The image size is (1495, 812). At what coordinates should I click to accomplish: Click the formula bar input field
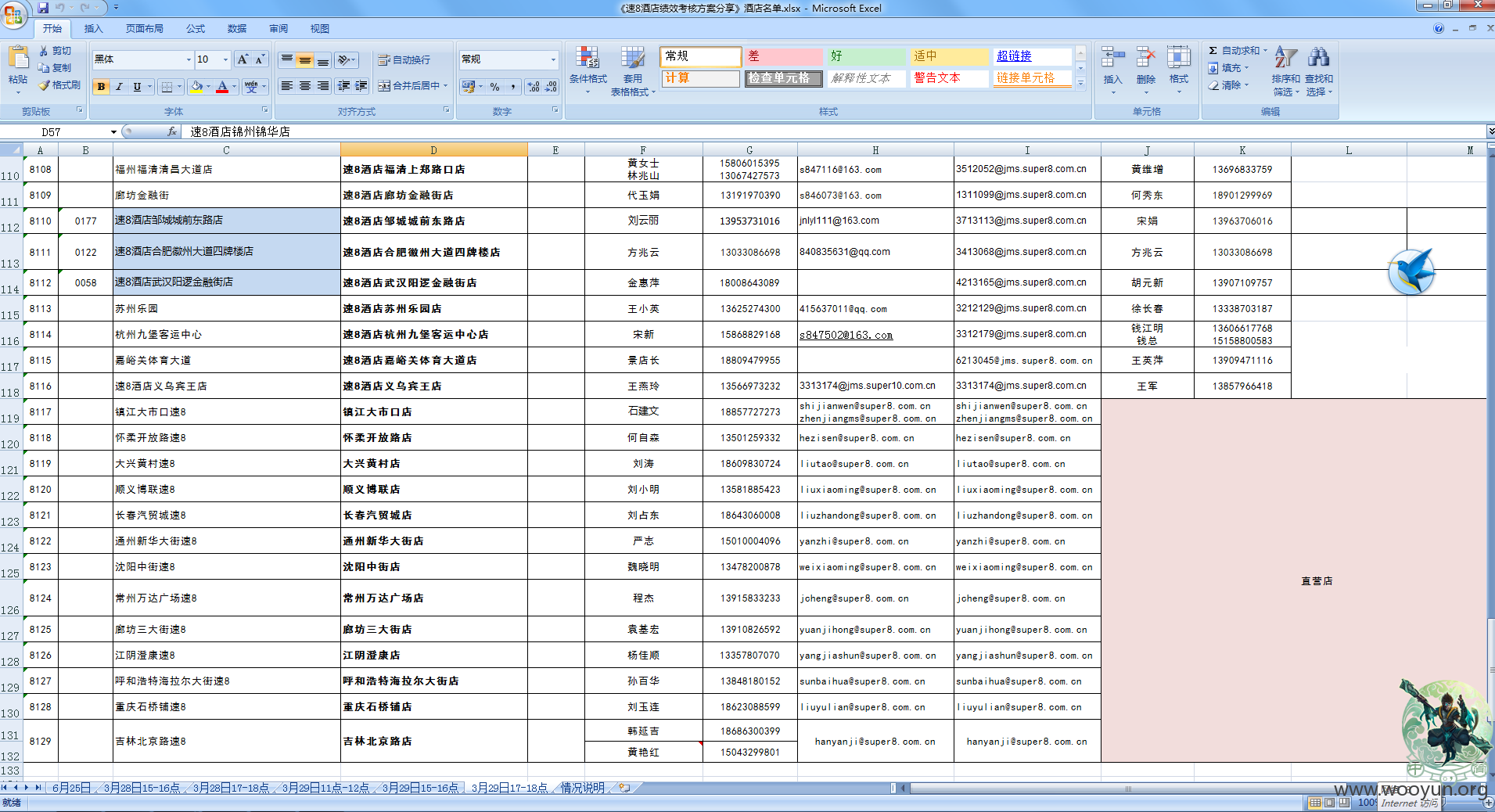833,131
